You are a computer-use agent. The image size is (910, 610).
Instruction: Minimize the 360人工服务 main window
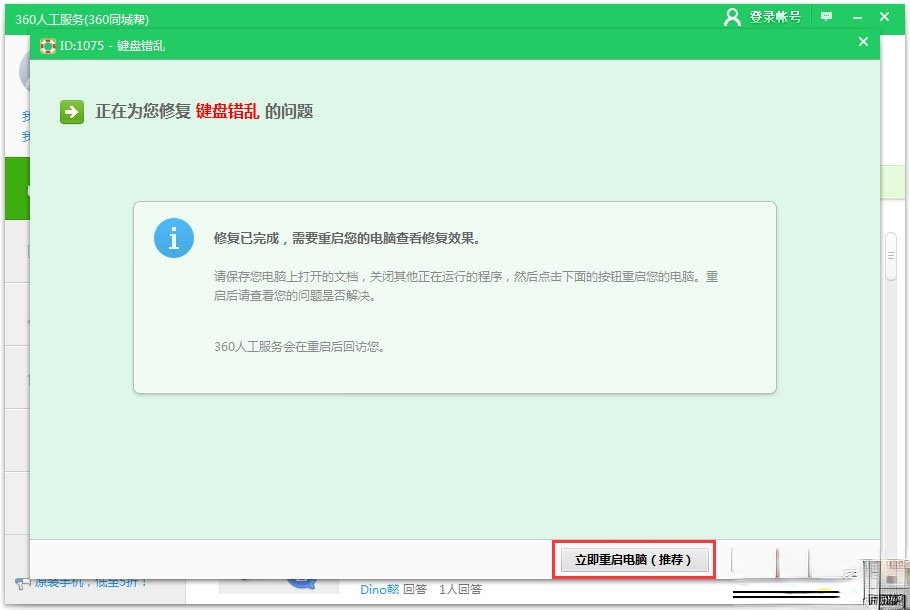click(857, 17)
